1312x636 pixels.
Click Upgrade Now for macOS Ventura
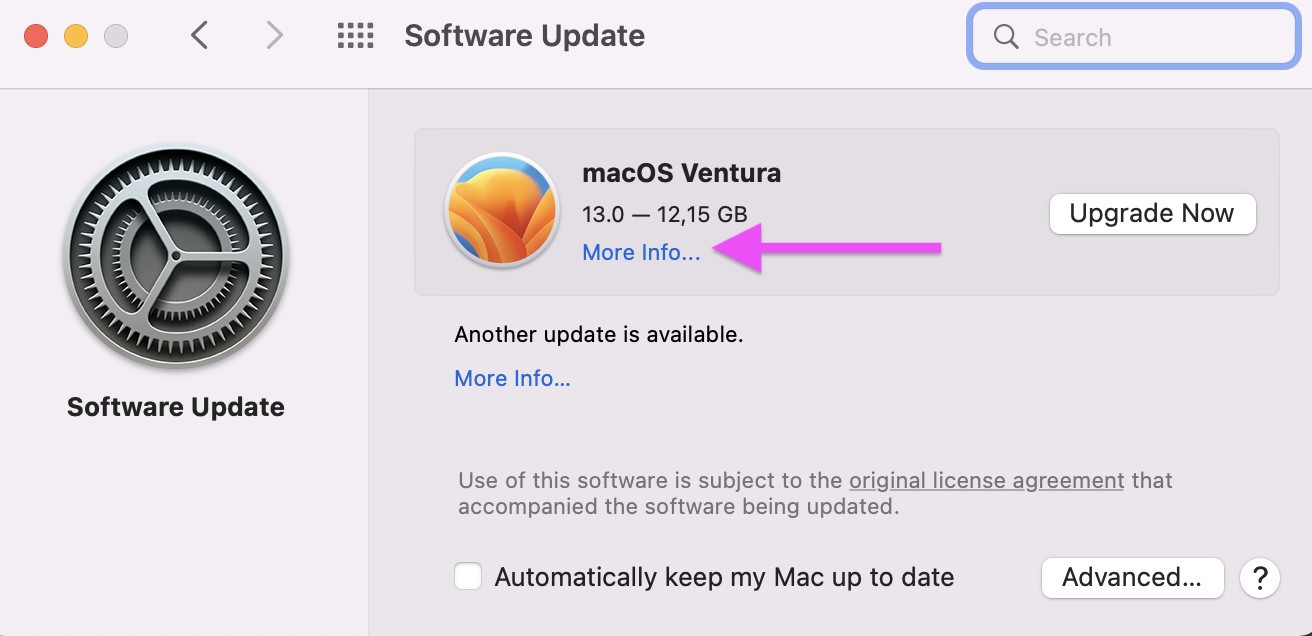1152,213
